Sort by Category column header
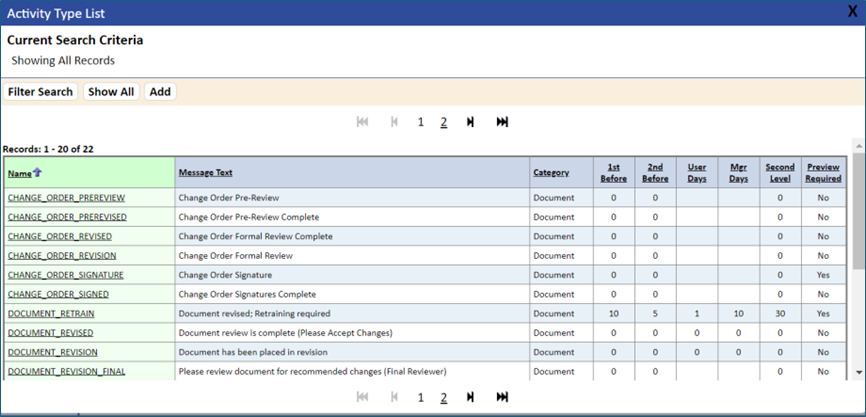 pos(551,173)
